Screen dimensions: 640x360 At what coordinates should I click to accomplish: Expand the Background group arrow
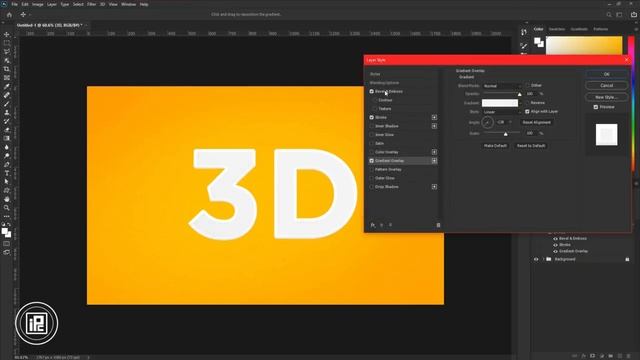[x=543, y=259]
